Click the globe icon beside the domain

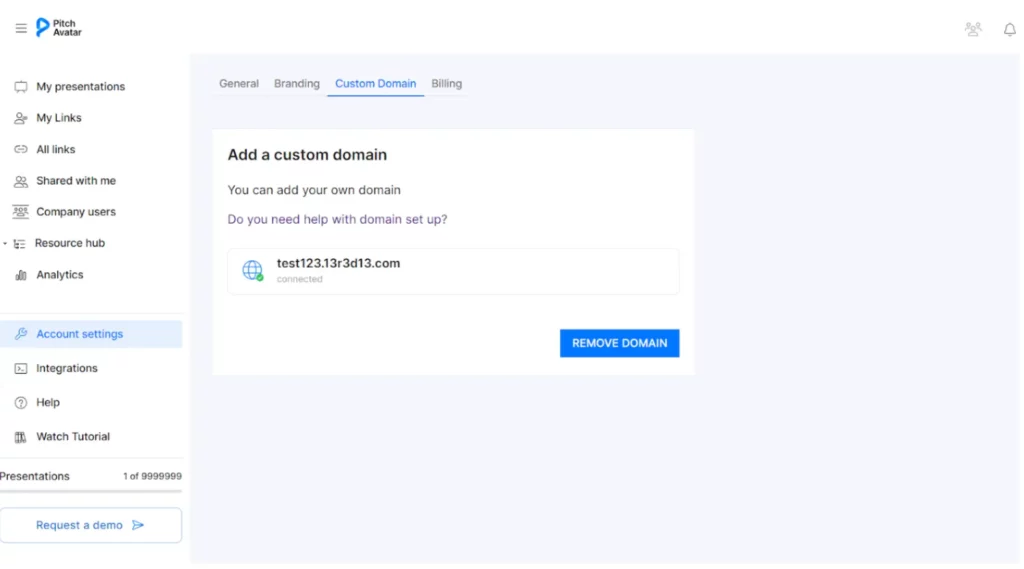pyautogui.click(x=253, y=270)
